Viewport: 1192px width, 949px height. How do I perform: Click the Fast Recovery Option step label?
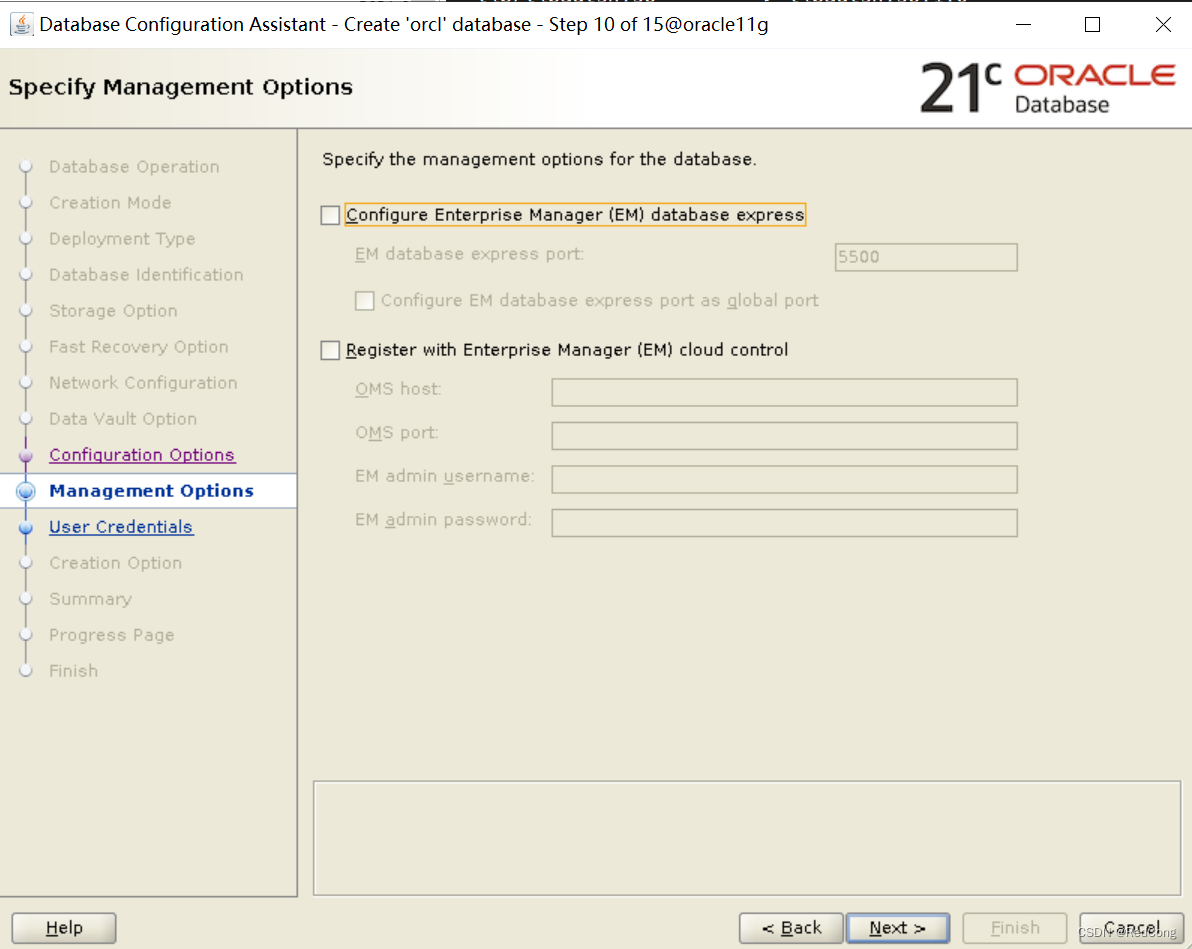click(x=138, y=347)
